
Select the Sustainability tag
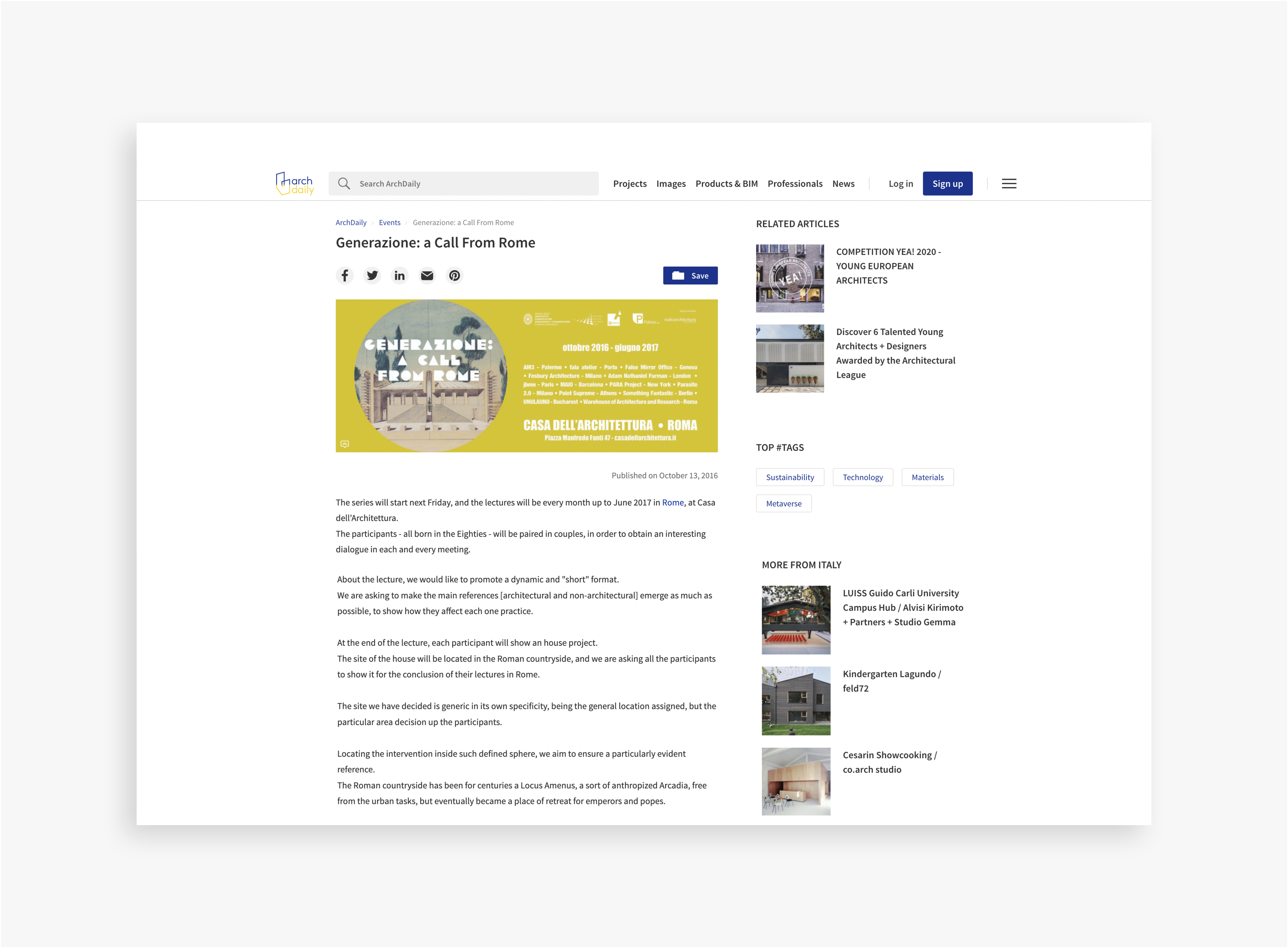[x=789, y=477]
